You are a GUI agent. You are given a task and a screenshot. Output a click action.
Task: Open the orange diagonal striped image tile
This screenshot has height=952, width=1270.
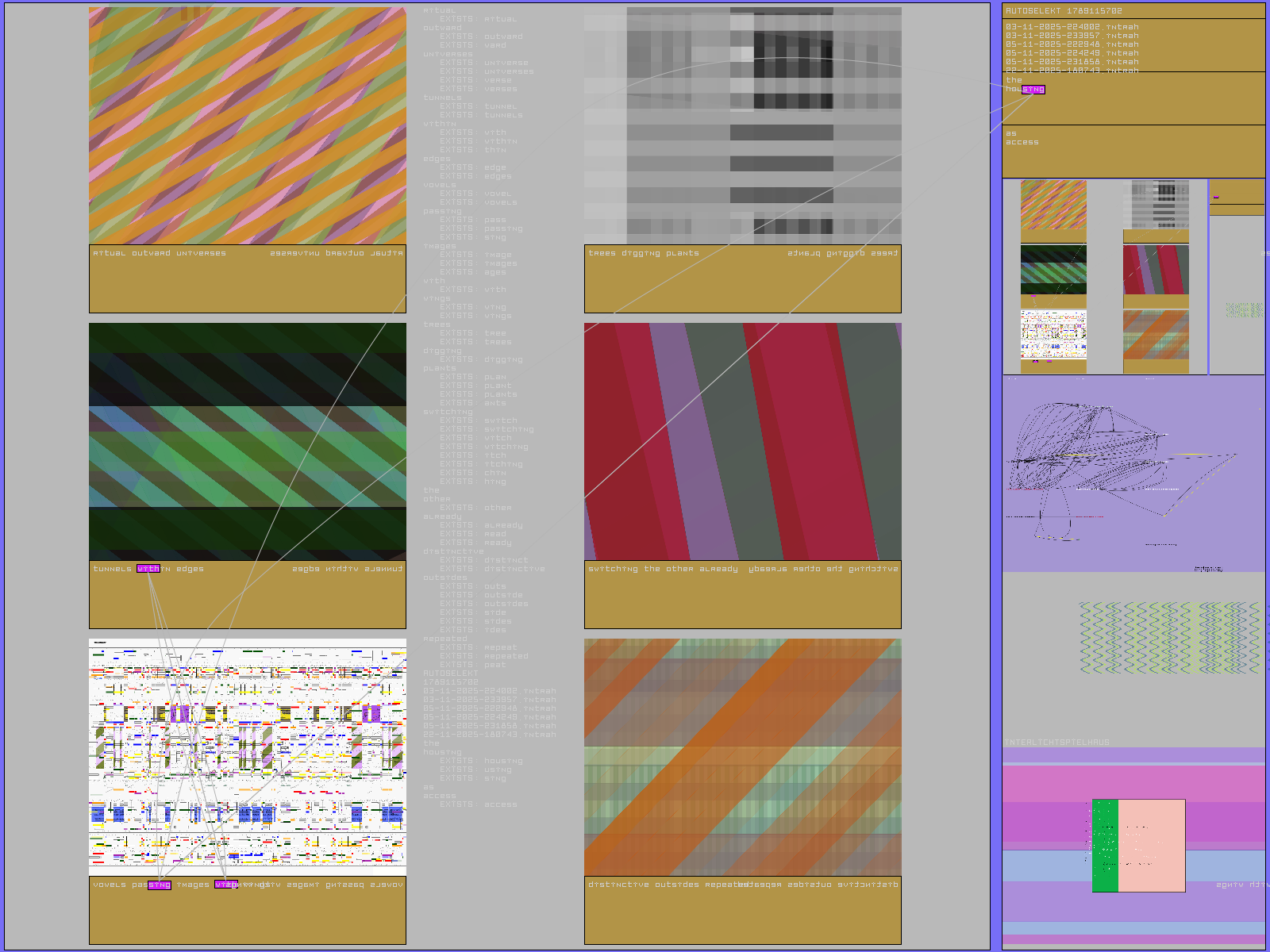coord(247,125)
